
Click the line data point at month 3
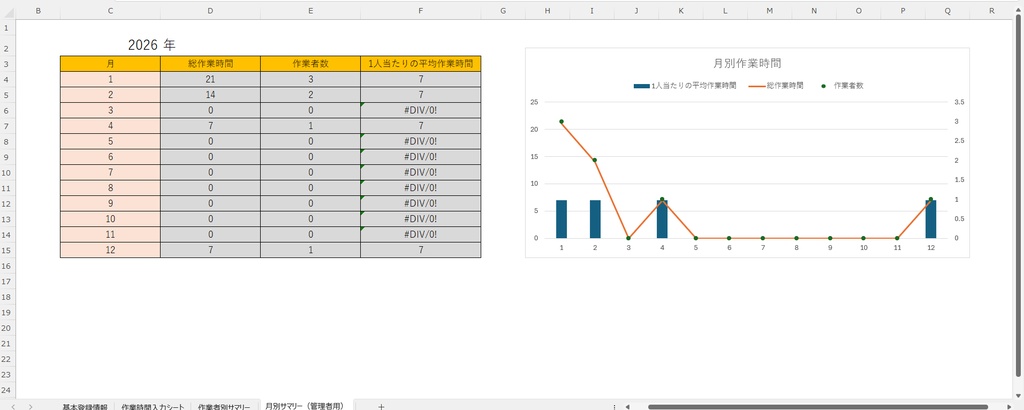click(628, 238)
